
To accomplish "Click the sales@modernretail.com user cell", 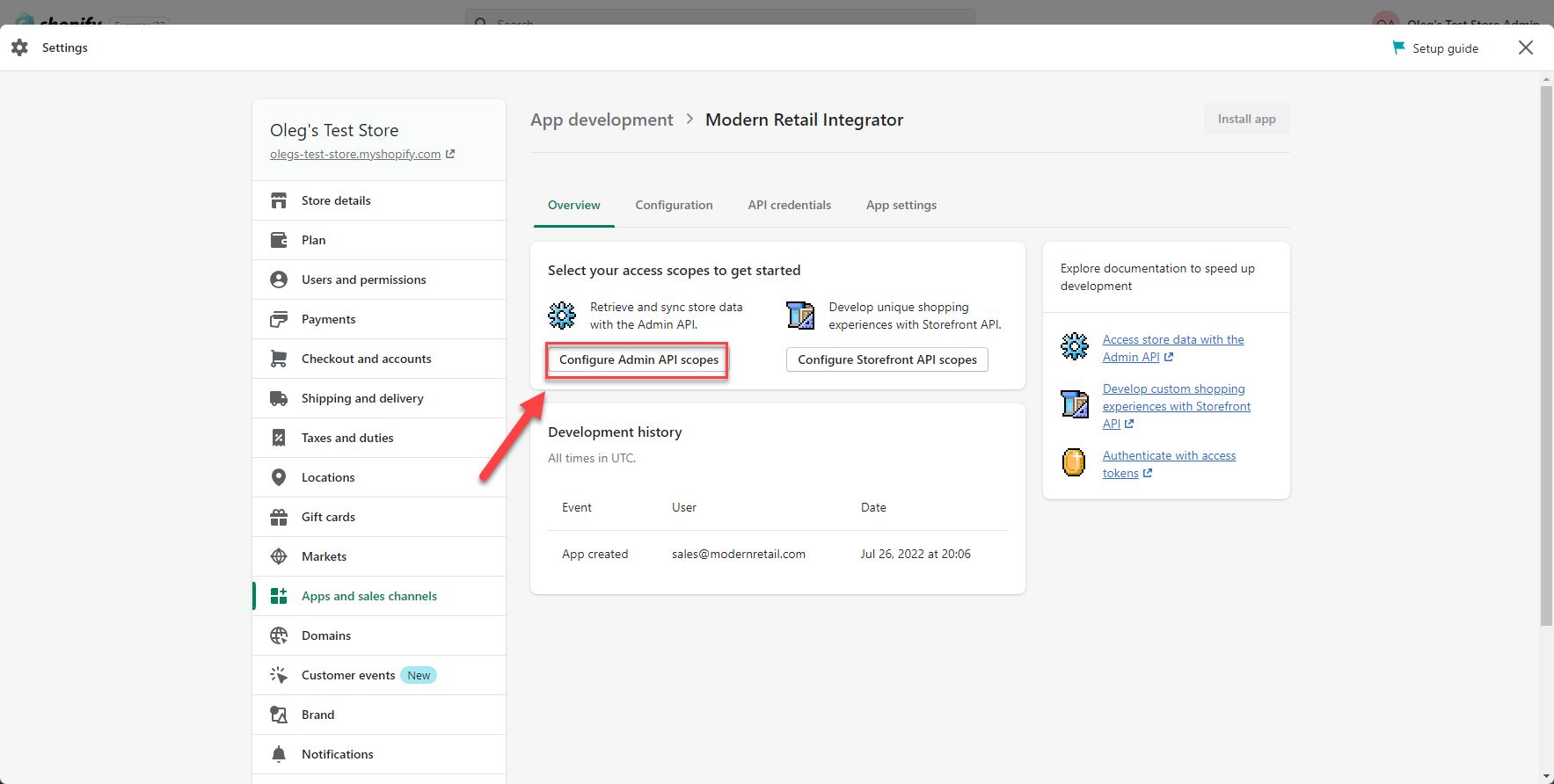I will coord(739,554).
